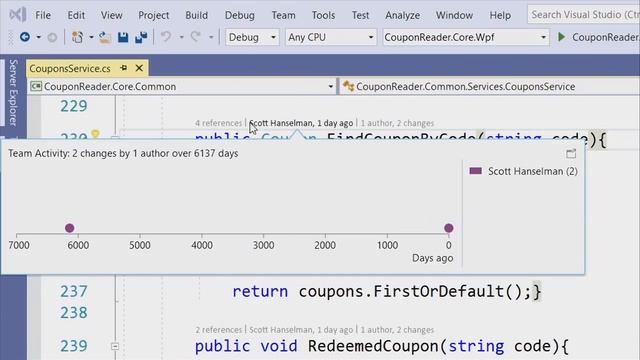Click the Navigate Forward icon

(x=52, y=38)
